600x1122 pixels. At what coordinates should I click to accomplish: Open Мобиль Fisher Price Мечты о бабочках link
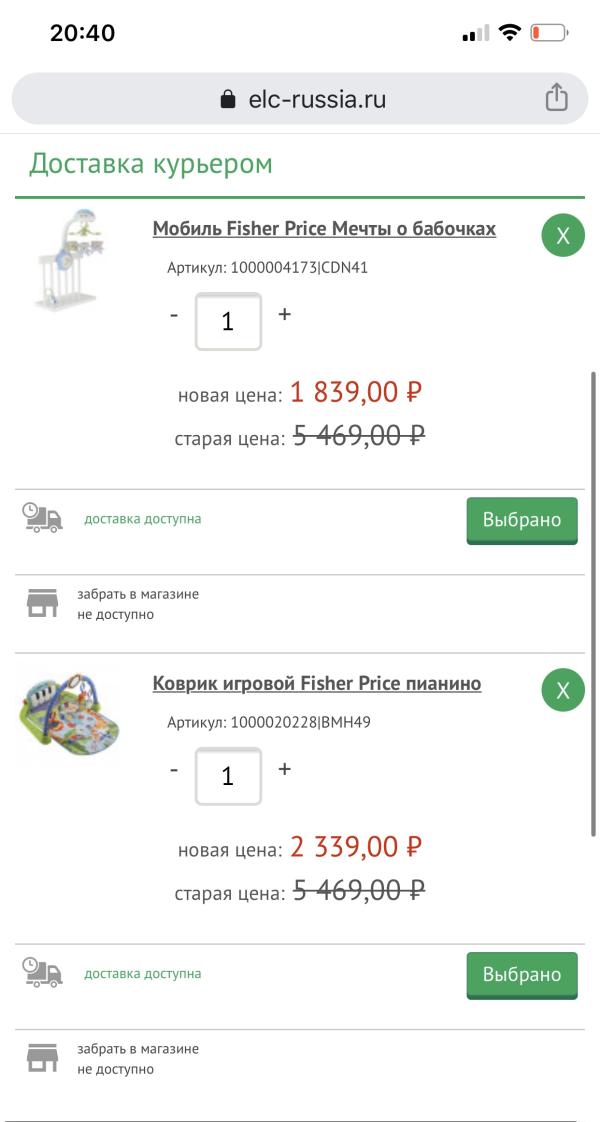point(324,229)
